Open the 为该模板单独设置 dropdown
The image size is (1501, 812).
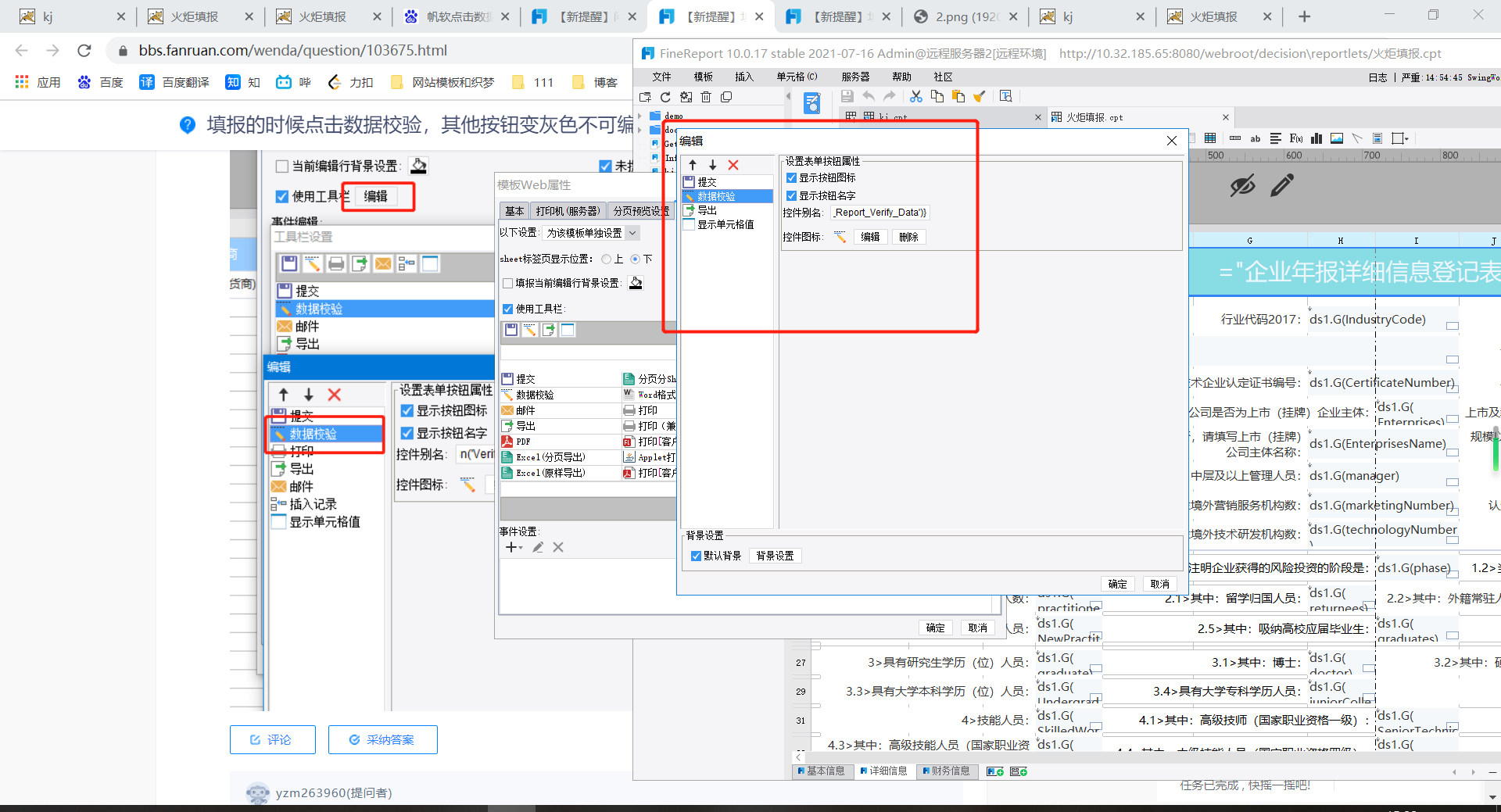pos(592,233)
